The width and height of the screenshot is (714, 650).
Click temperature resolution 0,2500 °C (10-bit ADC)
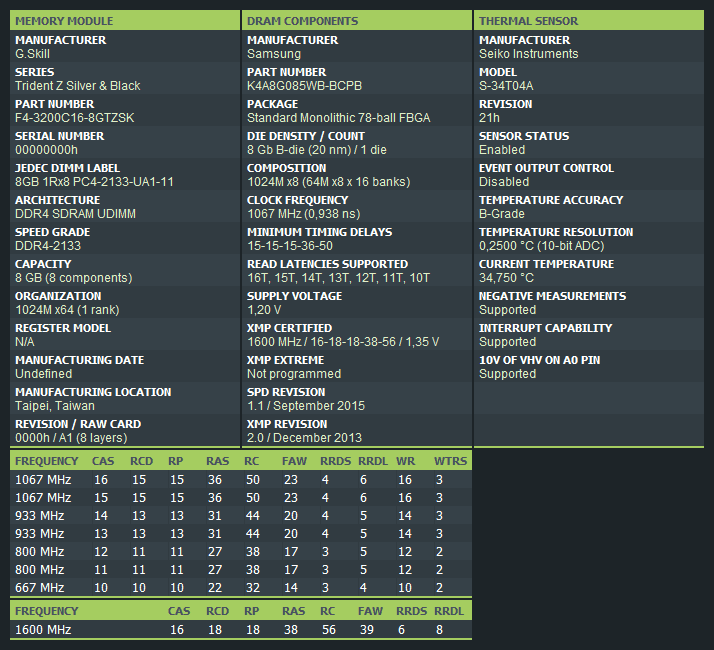click(541, 246)
